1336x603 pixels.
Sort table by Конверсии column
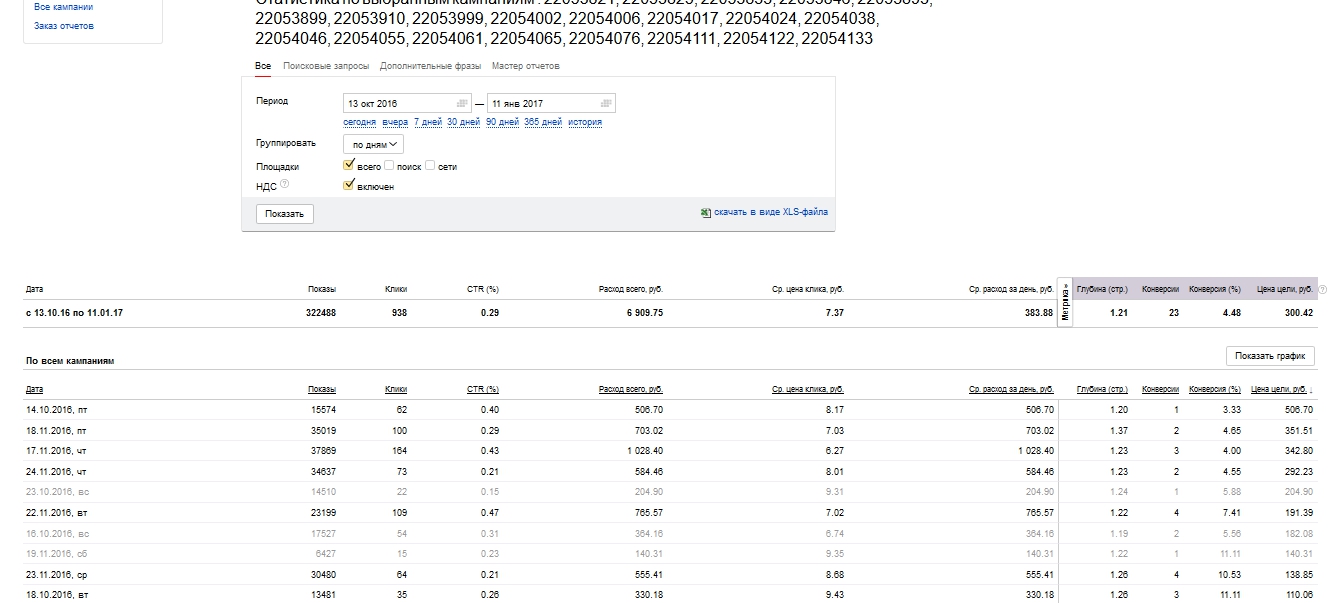(1160, 389)
